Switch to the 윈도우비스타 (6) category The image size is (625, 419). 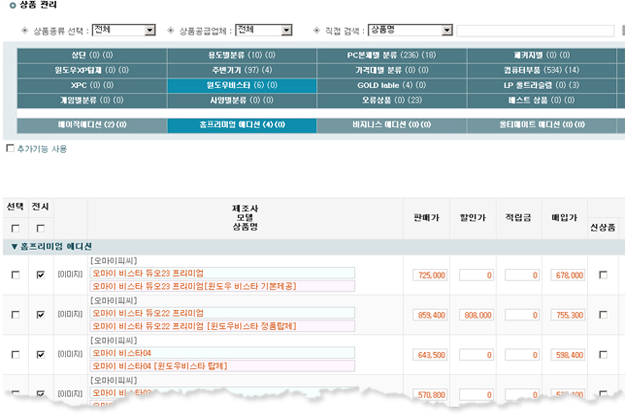click(x=241, y=86)
